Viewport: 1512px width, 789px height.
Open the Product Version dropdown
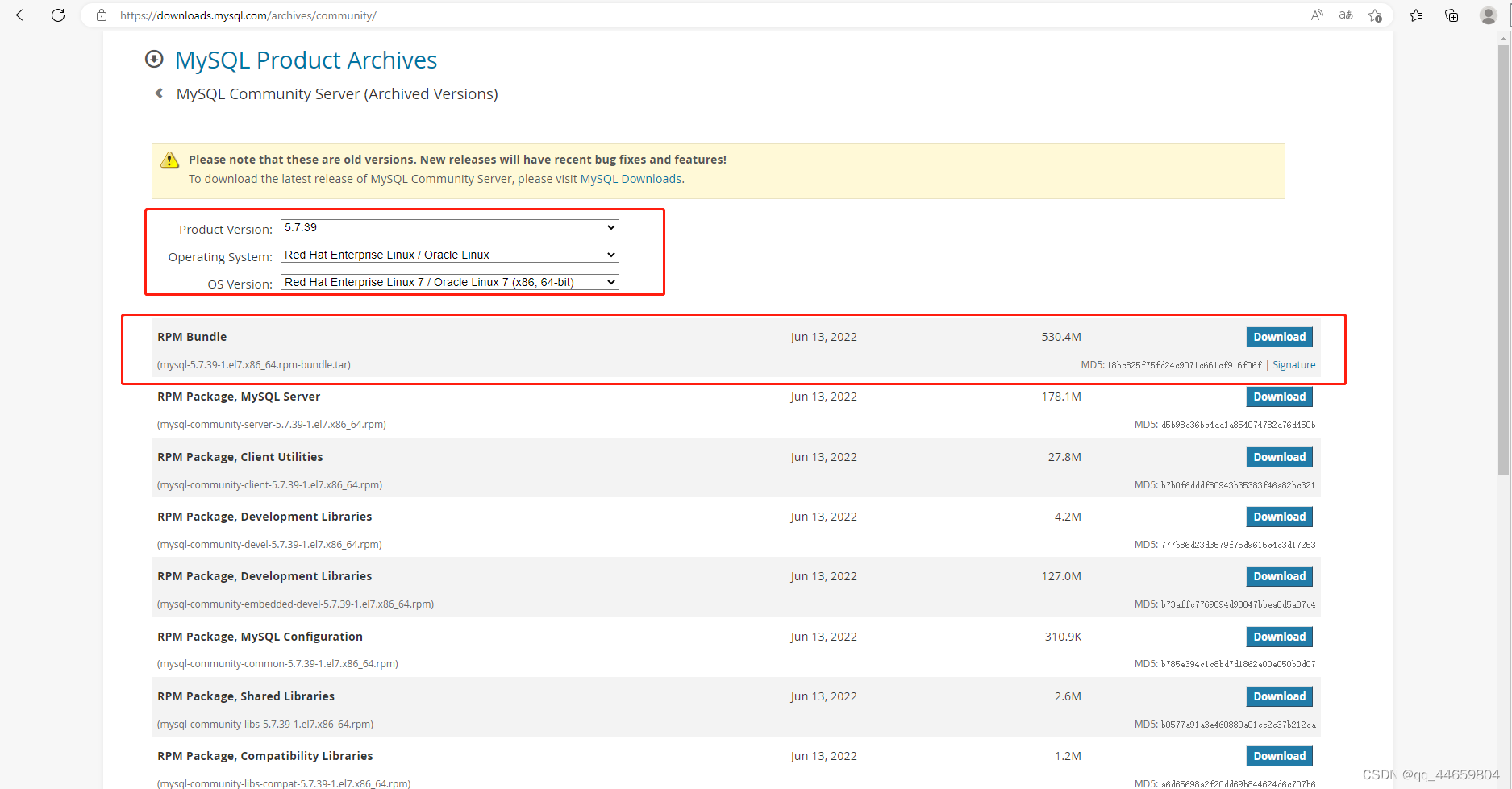(x=450, y=227)
